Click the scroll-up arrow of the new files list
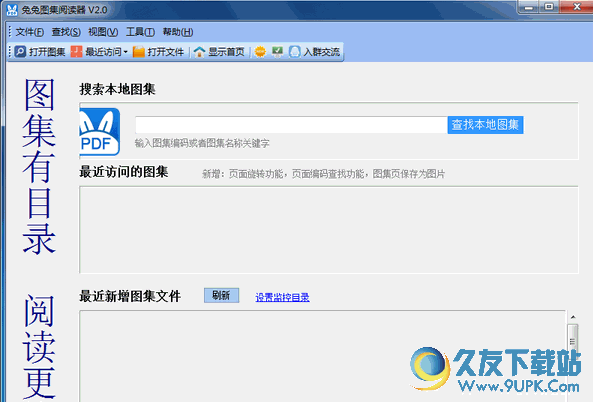593x402 pixels. click(573, 317)
